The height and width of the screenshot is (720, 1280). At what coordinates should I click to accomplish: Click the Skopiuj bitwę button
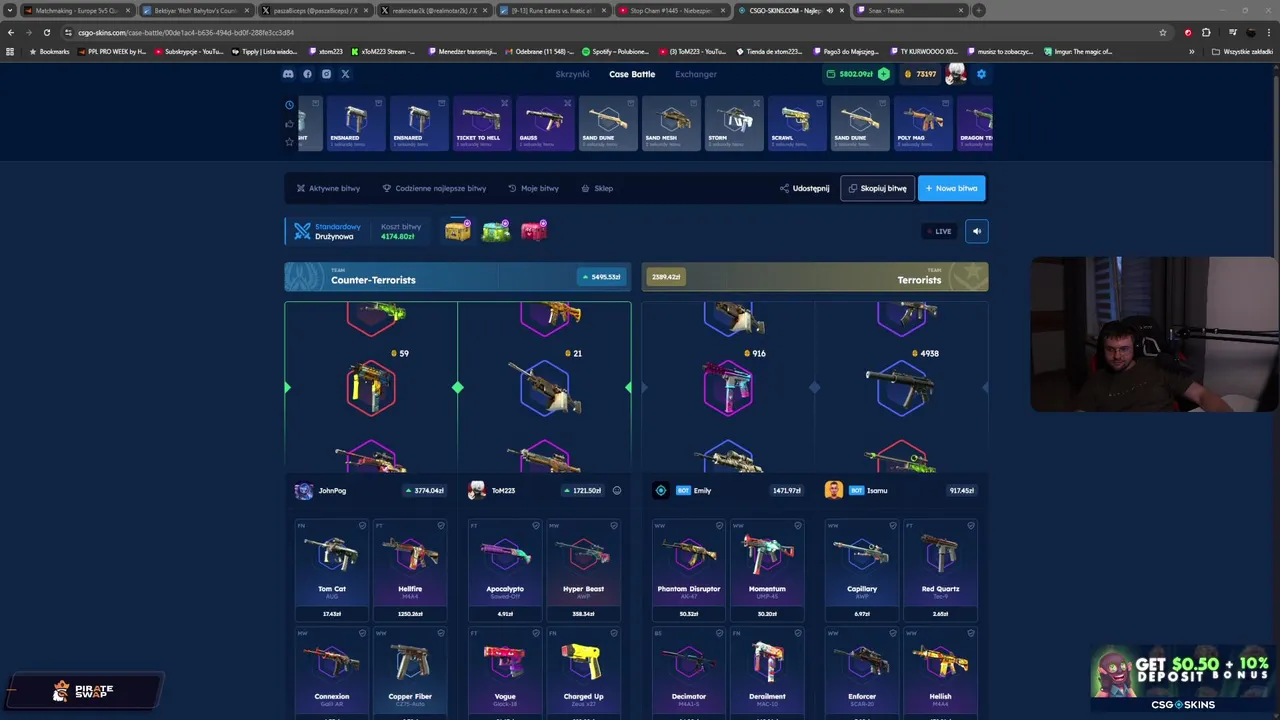(877, 188)
